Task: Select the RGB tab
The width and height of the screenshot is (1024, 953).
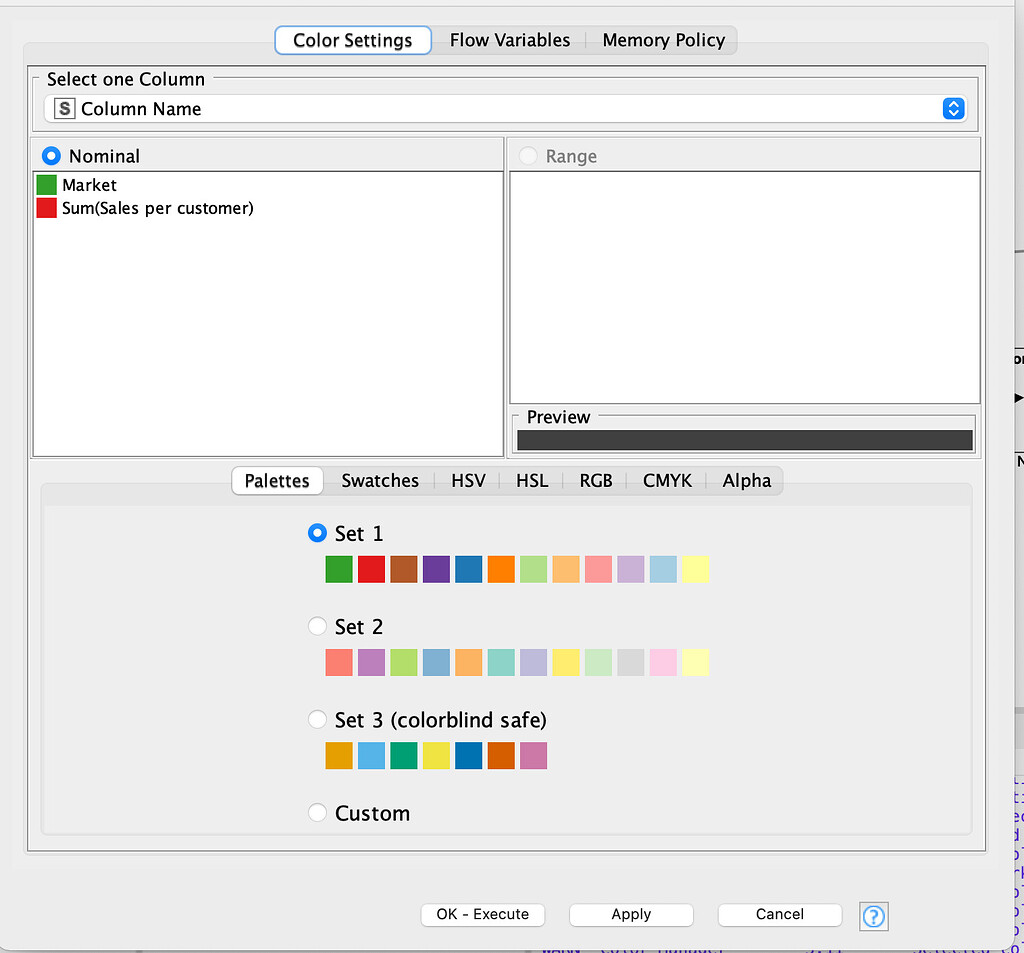Action: click(595, 481)
